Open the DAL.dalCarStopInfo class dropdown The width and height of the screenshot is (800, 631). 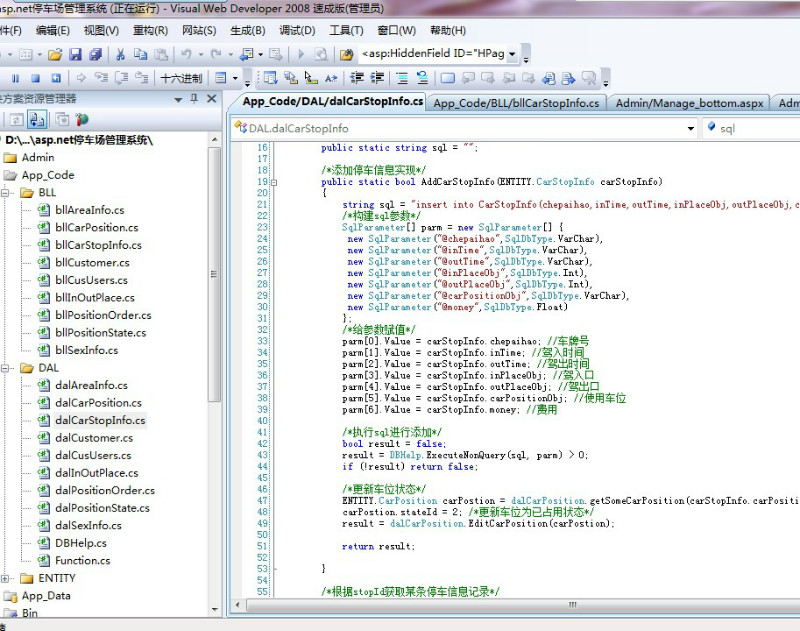click(691, 129)
